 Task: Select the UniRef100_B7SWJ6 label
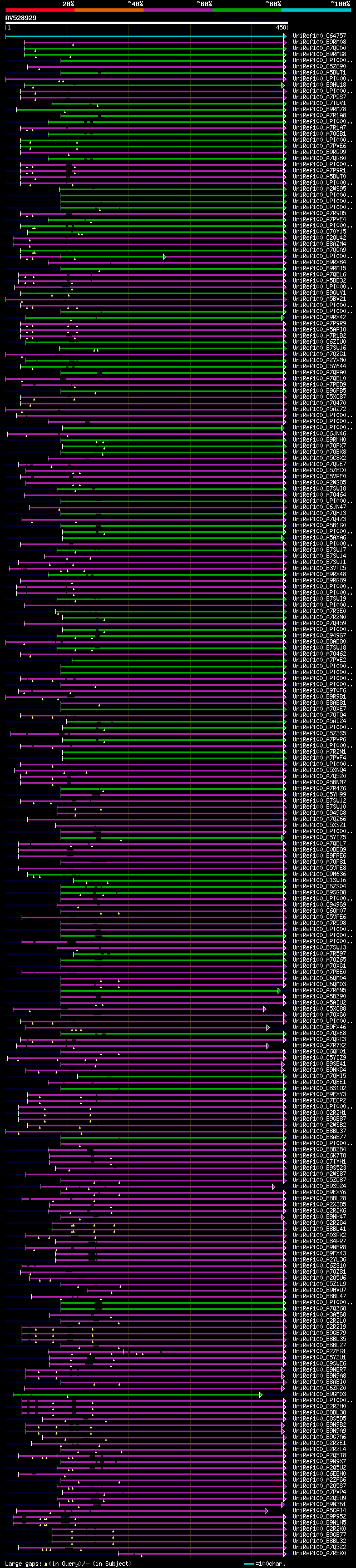click(319, 348)
